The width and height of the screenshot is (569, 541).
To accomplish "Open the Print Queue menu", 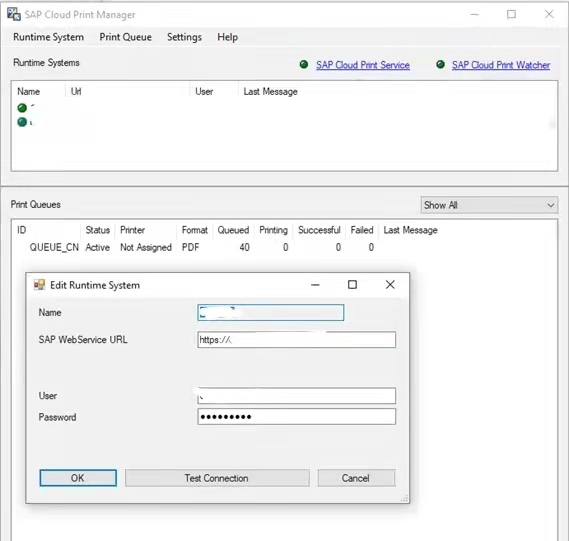I will point(126,37).
